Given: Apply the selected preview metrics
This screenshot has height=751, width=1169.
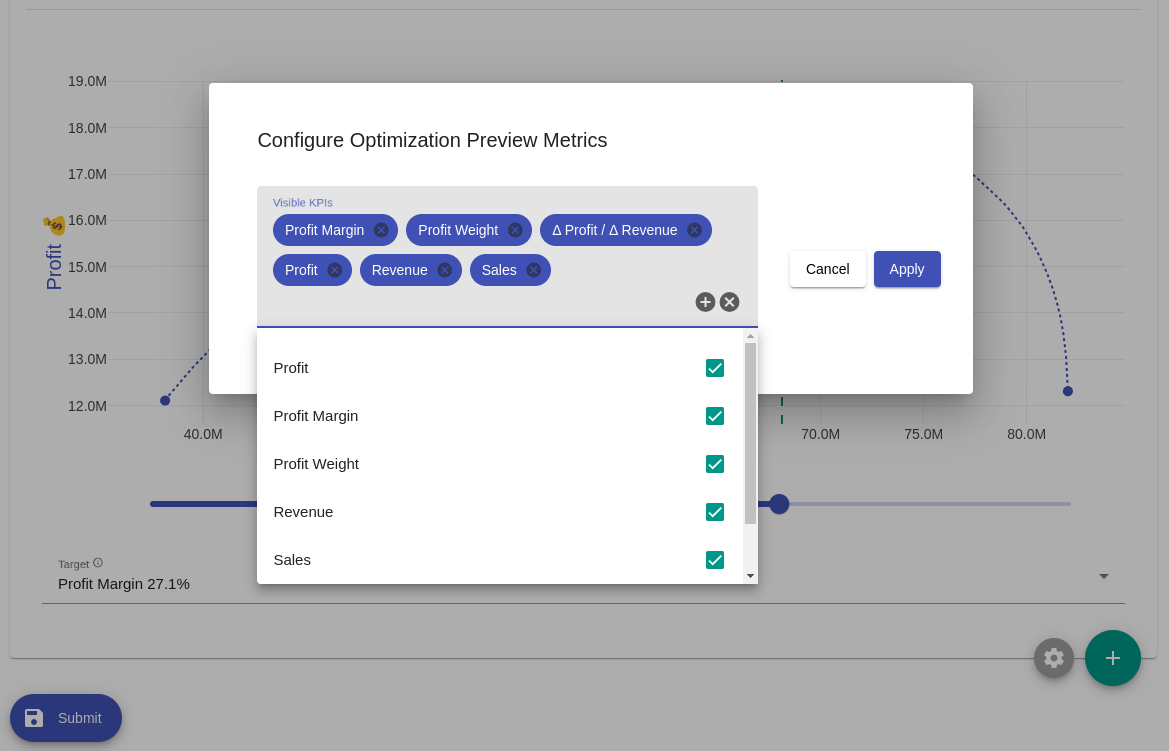Looking at the screenshot, I should click(x=907, y=269).
